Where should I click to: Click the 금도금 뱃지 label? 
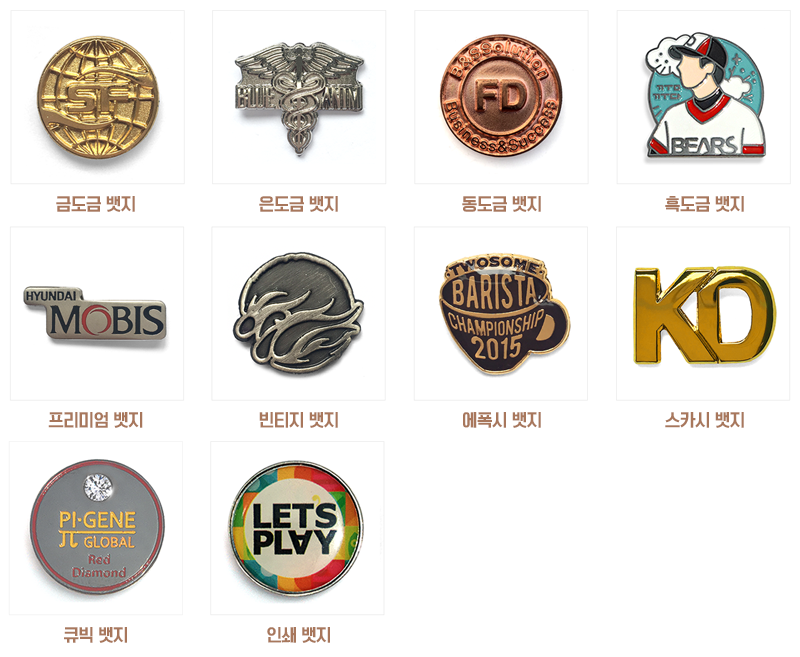(96, 204)
